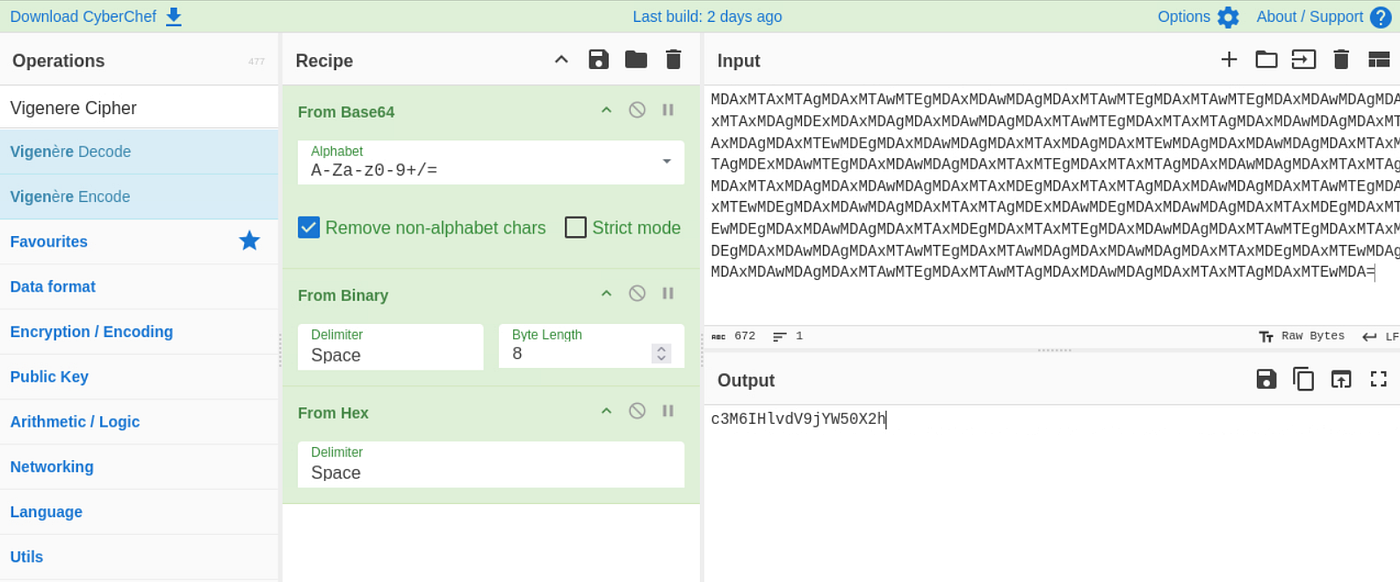Set a breakpoint on From Hex
The height and width of the screenshot is (582, 1400).
pos(668,411)
